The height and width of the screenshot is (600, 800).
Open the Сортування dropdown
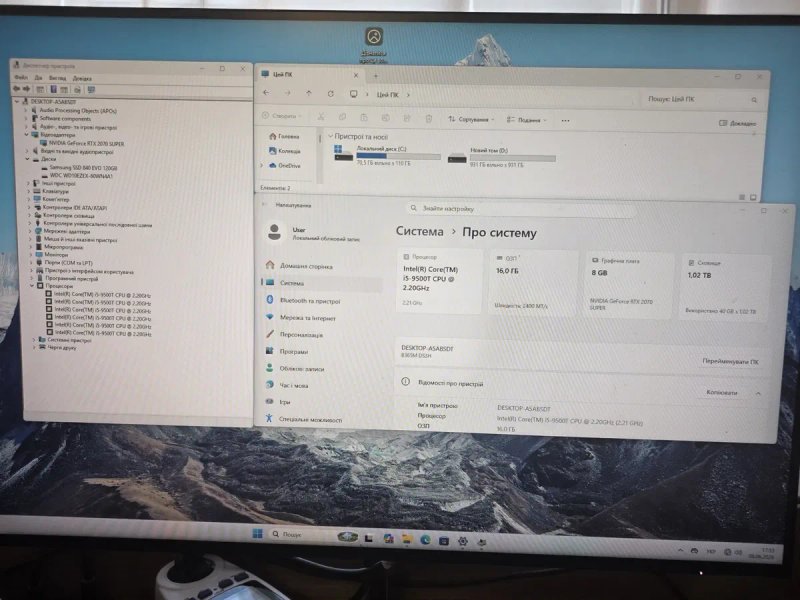point(471,119)
